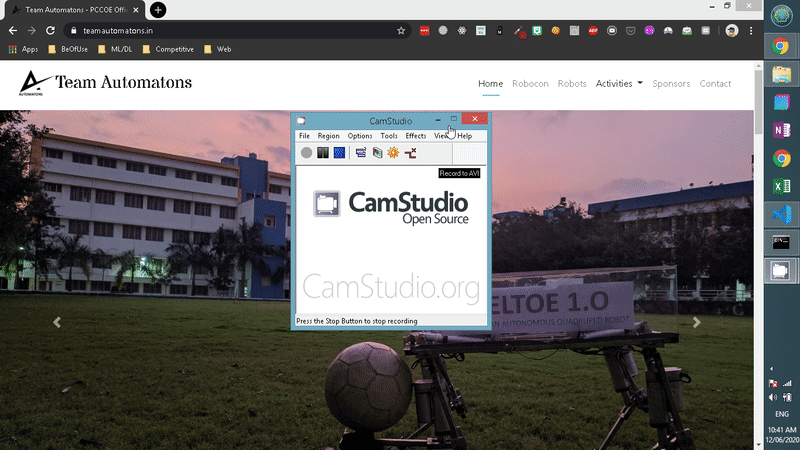This screenshot has height=450, width=800.
Task: Open OneNote from the taskbar
Action: [x=781, y=130]
